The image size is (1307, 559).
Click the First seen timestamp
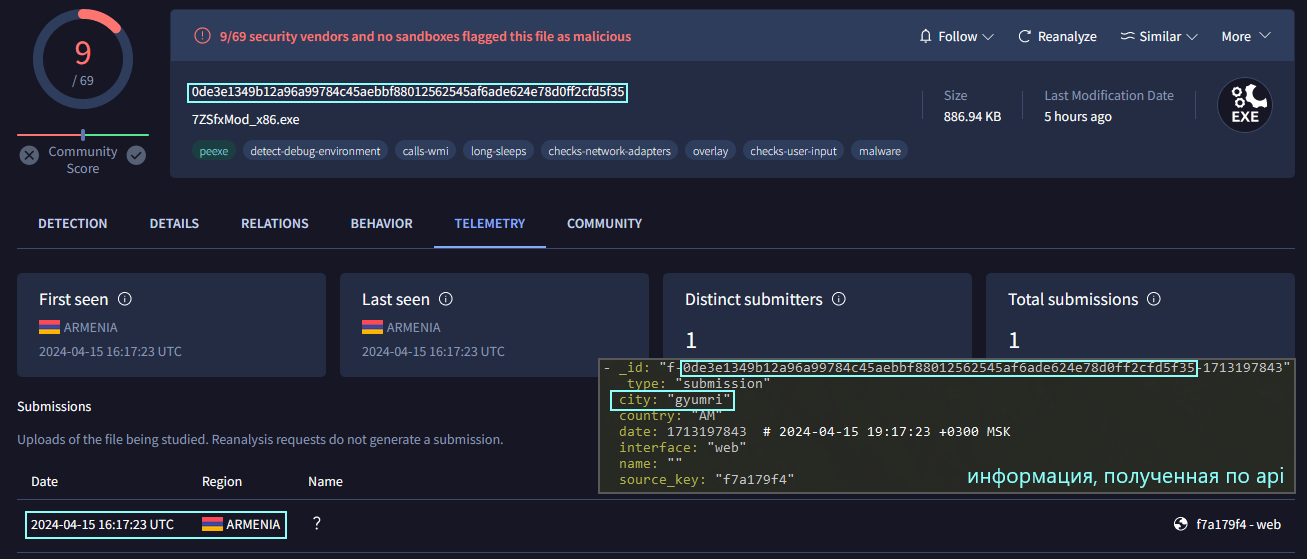click(110, 351)
